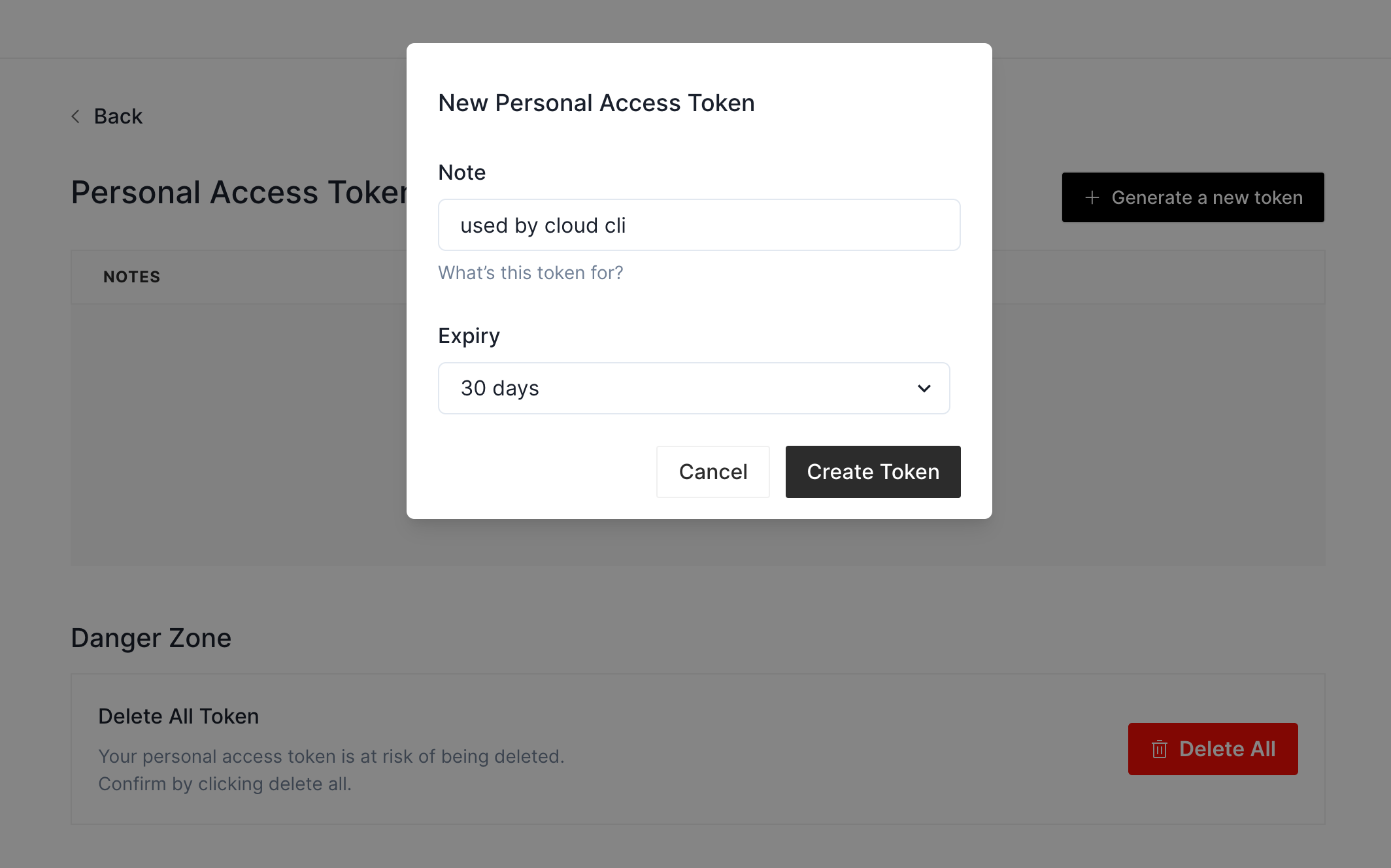This screenshot has width=1391, height=868.
Task: Click the Delete All label text
Action: (1227, 749)
